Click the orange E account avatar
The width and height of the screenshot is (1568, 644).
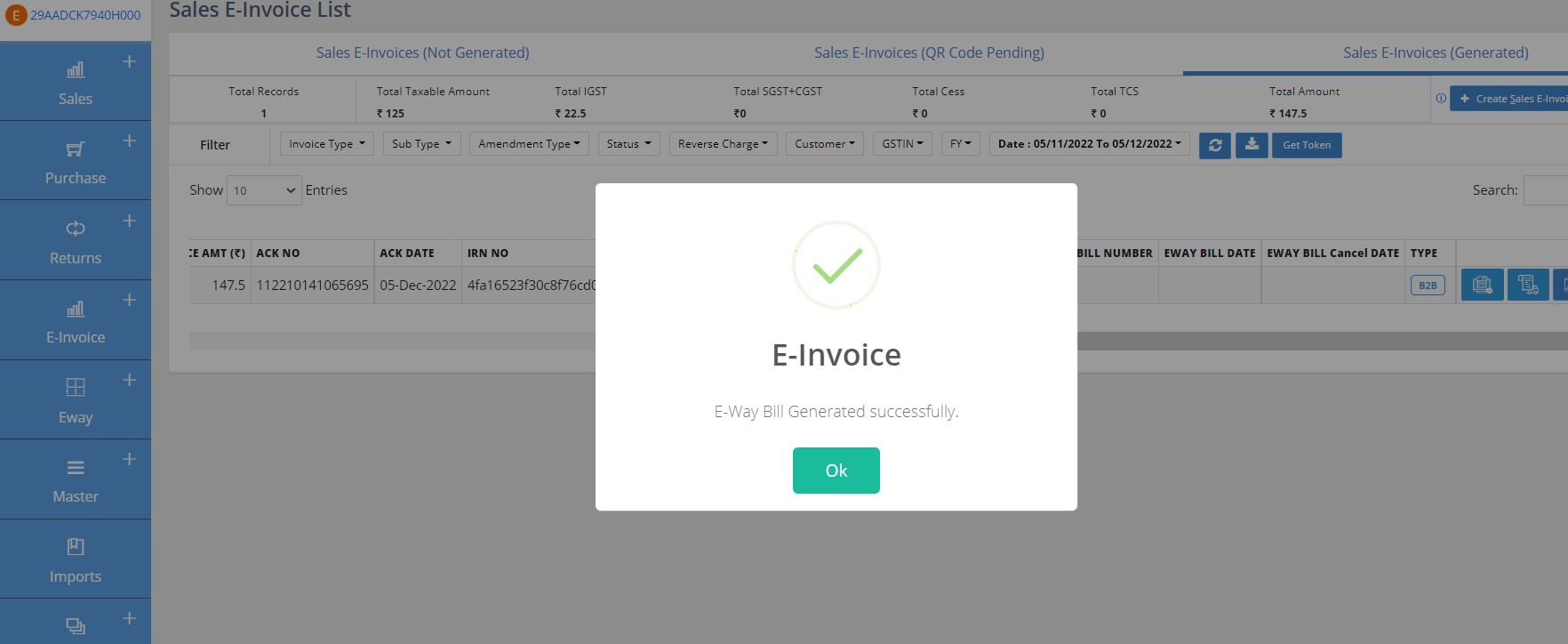click(15, 15)
